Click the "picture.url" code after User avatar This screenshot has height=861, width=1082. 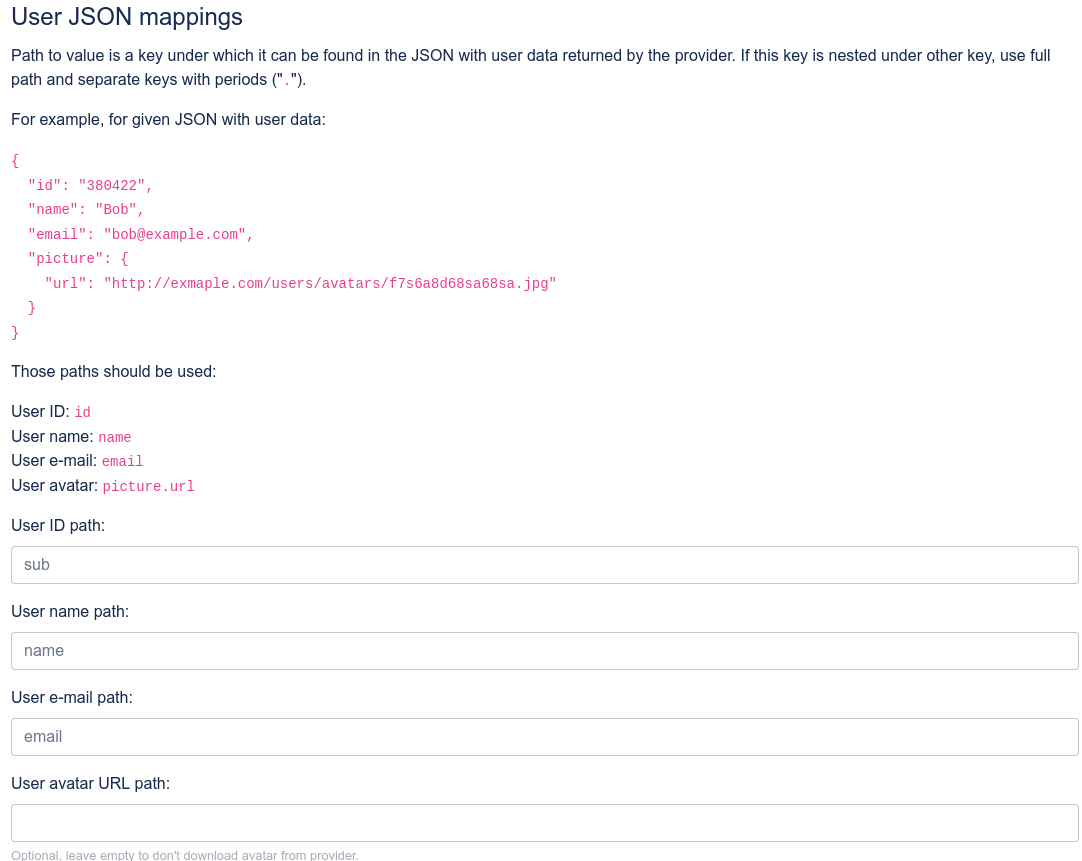coord(148,487)
